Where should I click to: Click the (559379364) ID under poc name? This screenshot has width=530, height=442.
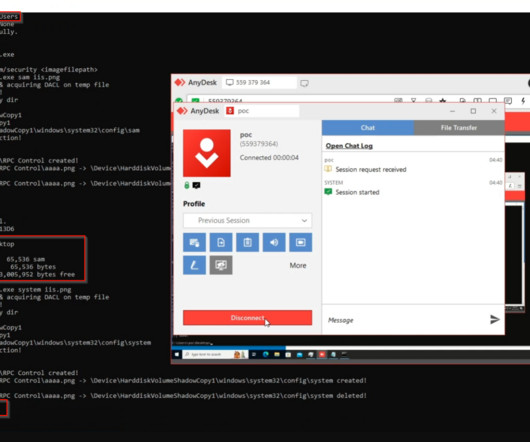(x=259, y=144)
